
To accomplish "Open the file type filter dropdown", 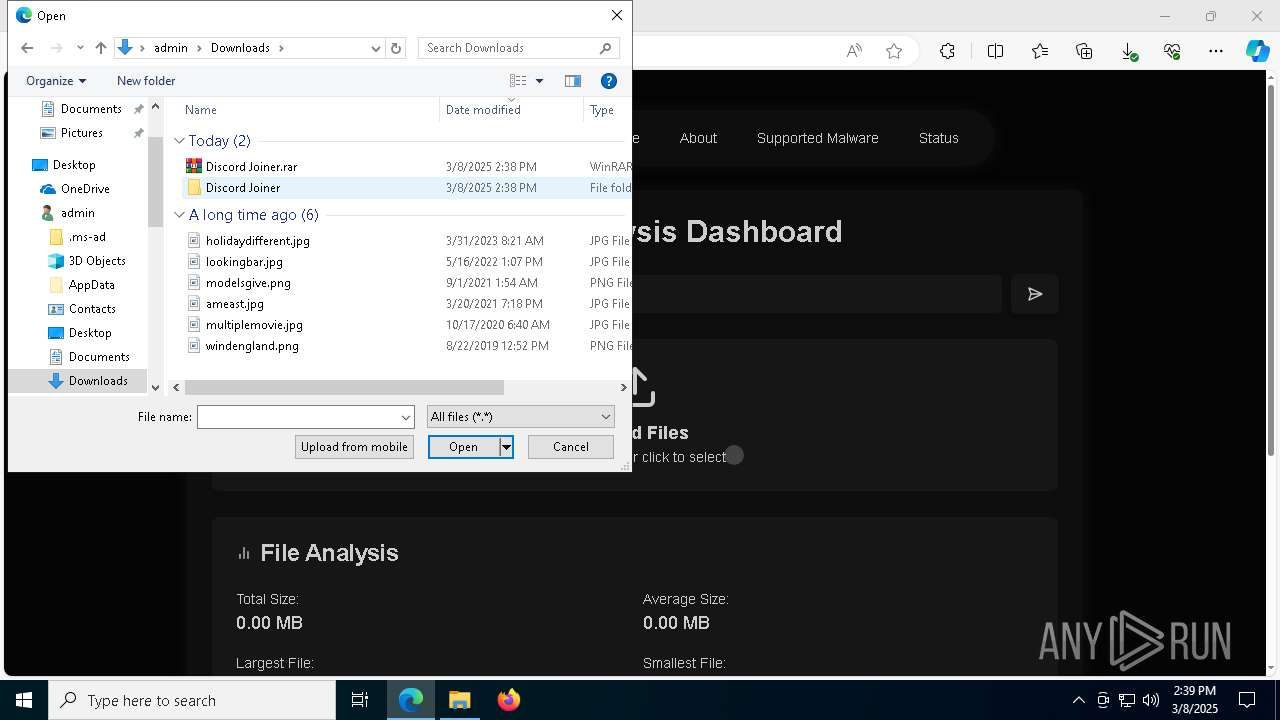I will (520, 417).
